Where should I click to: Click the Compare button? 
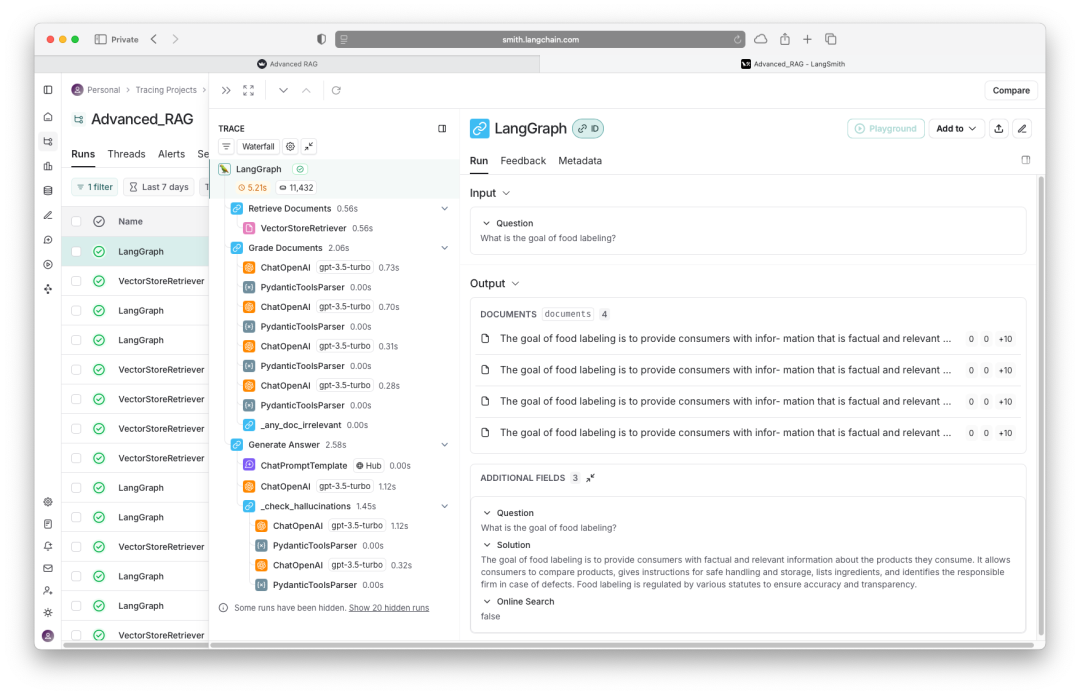[x=1011, y=90]
